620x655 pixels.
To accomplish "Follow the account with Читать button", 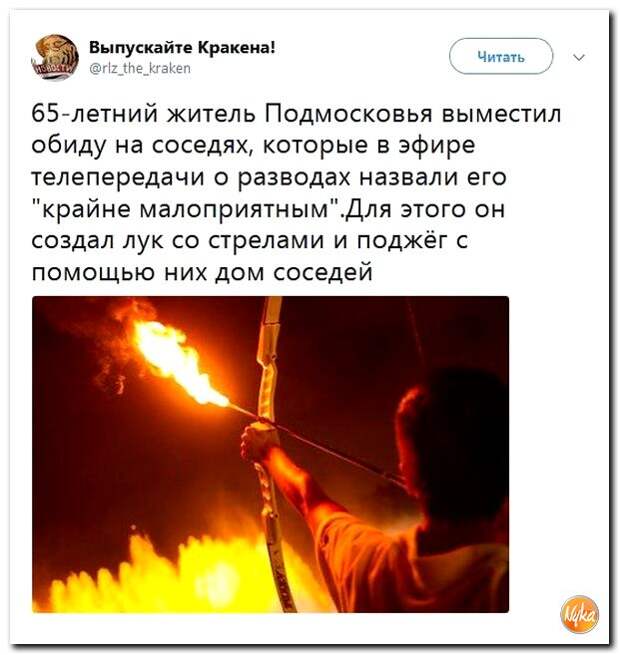I will [x=501, y=56].
